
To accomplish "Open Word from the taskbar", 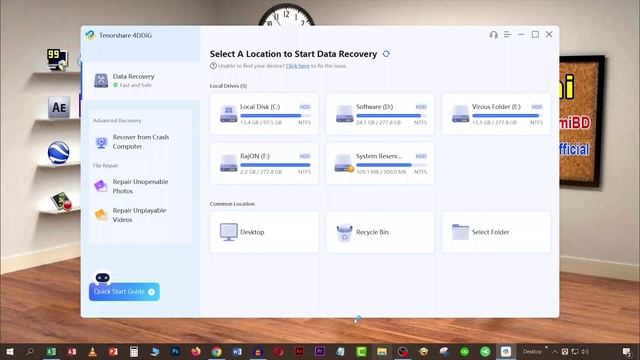I will point(237,351).
